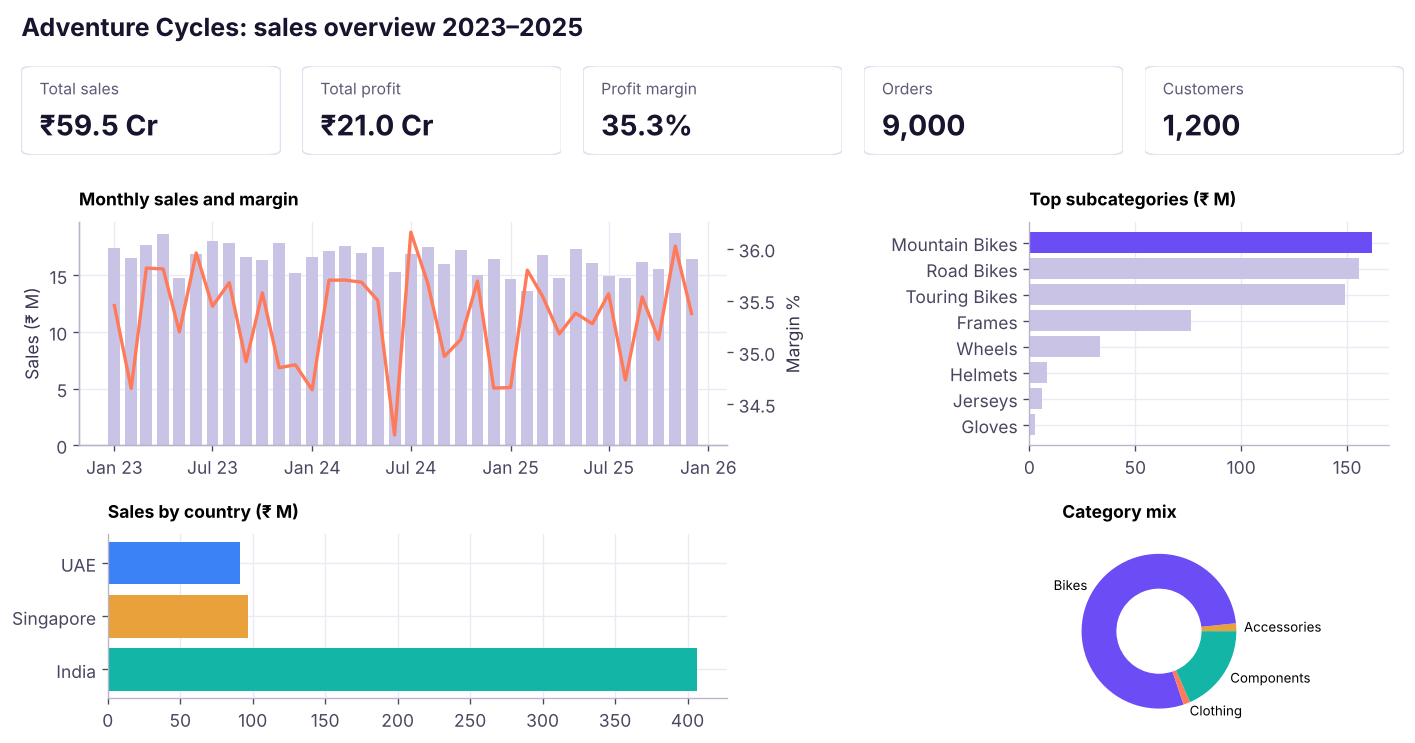
Task: Select the "Customers" card label
Action: point(1203,89)
